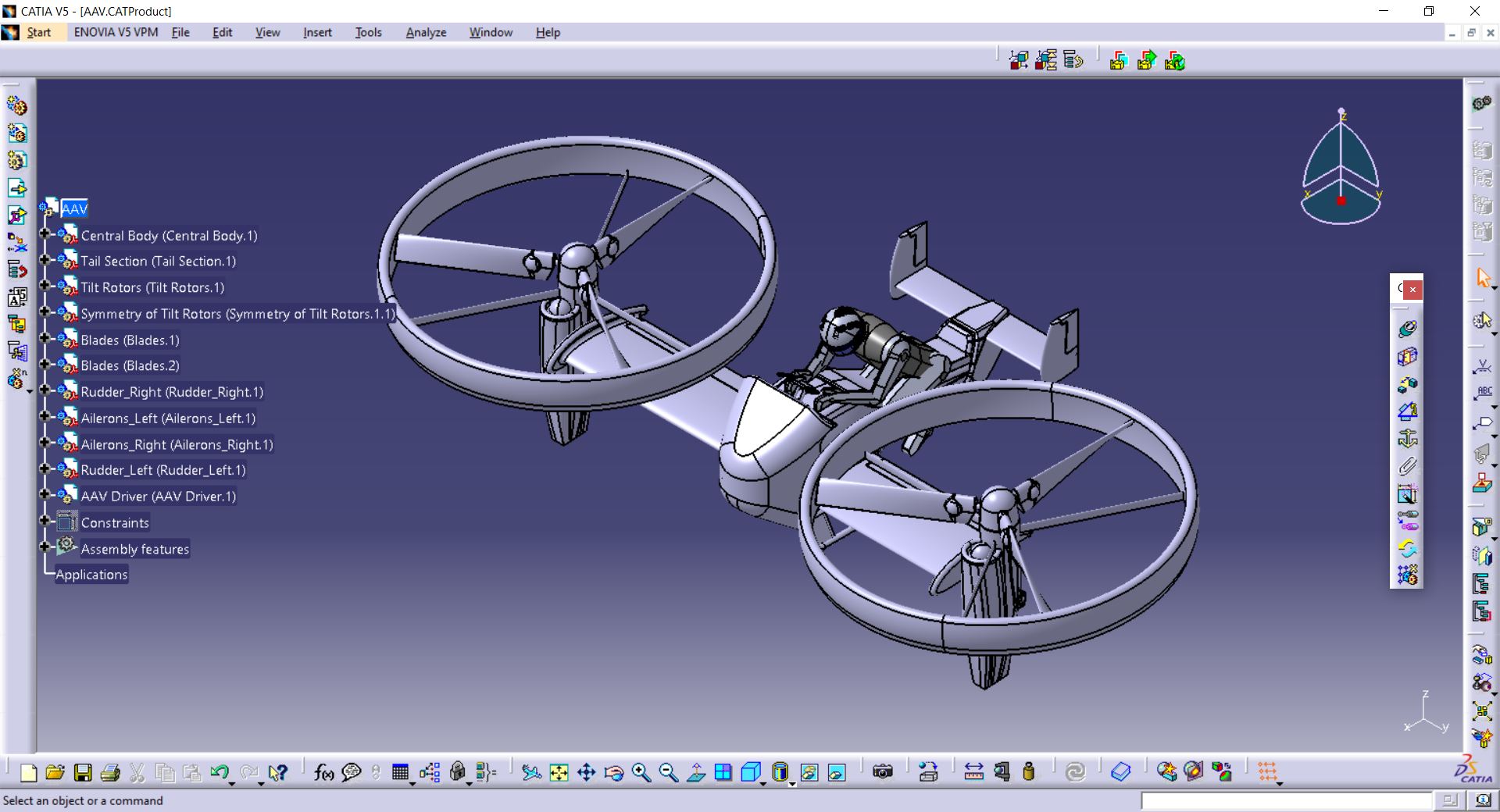Viewport: 1500px width, 812px height.
Task: Click the Angle Constraint icon in floating toolbar
Action: point(1407,411)
